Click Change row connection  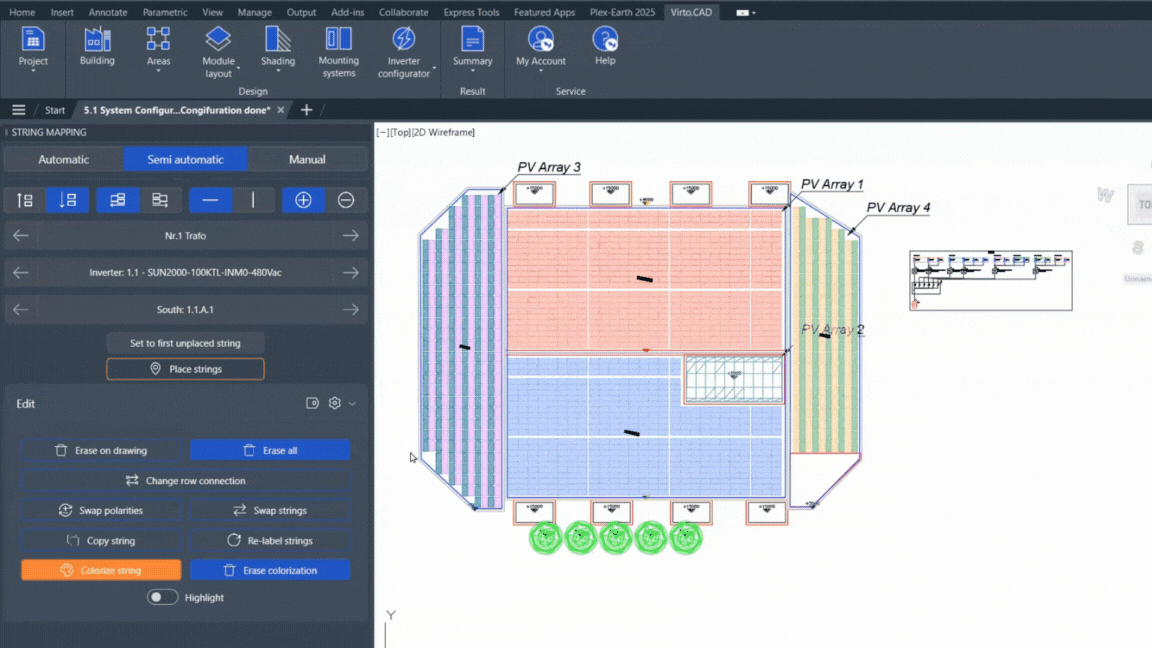pyautogui.click(x=185, y=480)
